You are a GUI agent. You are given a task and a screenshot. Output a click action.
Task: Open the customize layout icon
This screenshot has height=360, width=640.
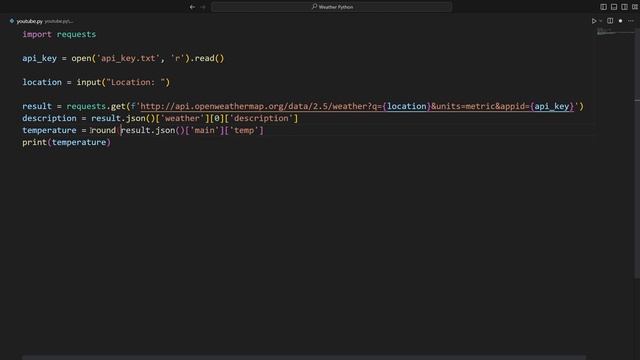635,7
